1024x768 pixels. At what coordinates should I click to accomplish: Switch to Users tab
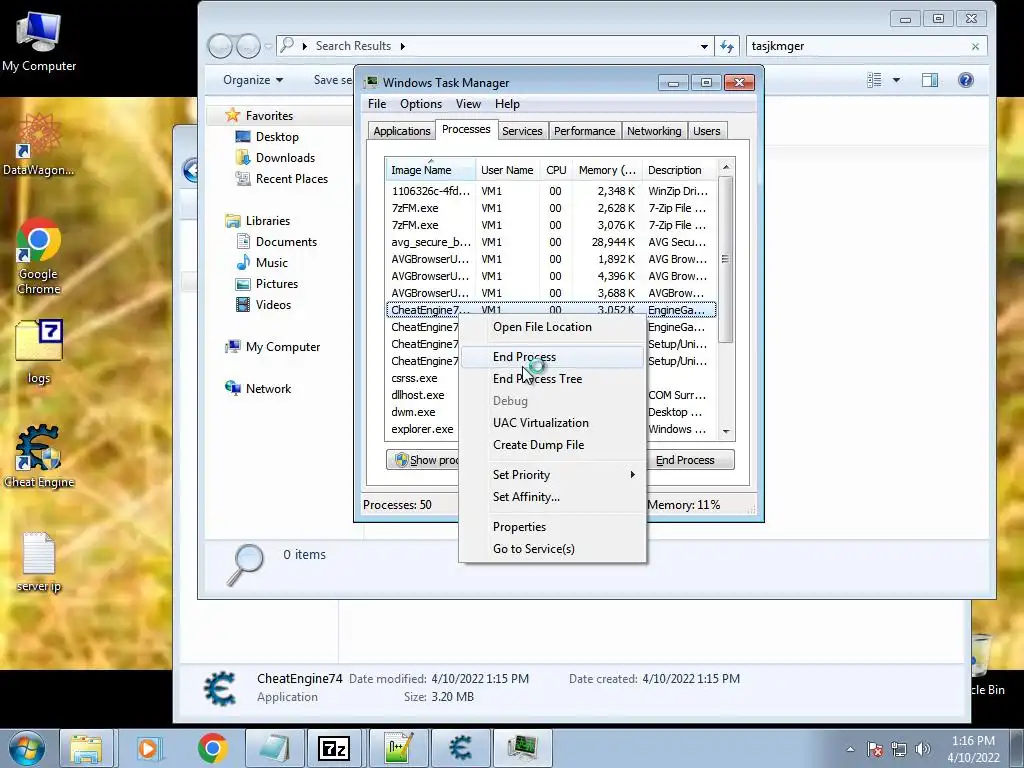pyautogui.click(x=707, y=131)
